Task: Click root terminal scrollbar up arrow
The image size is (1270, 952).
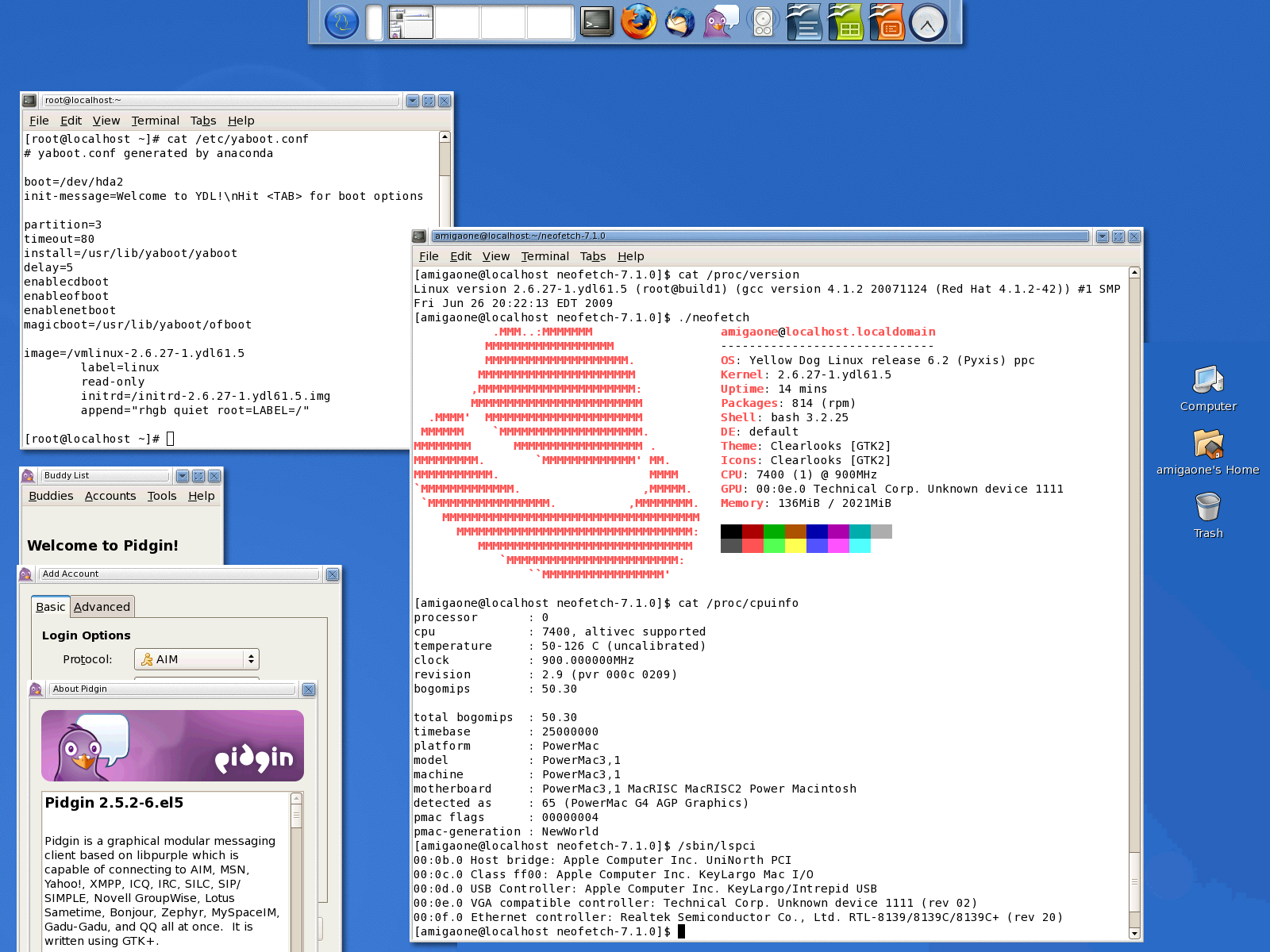Action: [444, 137]
